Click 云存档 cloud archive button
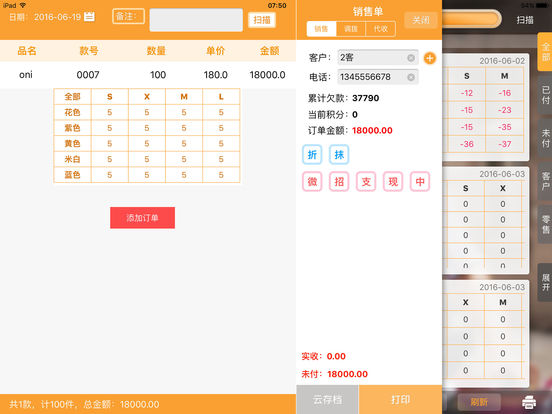Image resolution: width=552 pixels, height=414 pixels. tap(327, 400)
